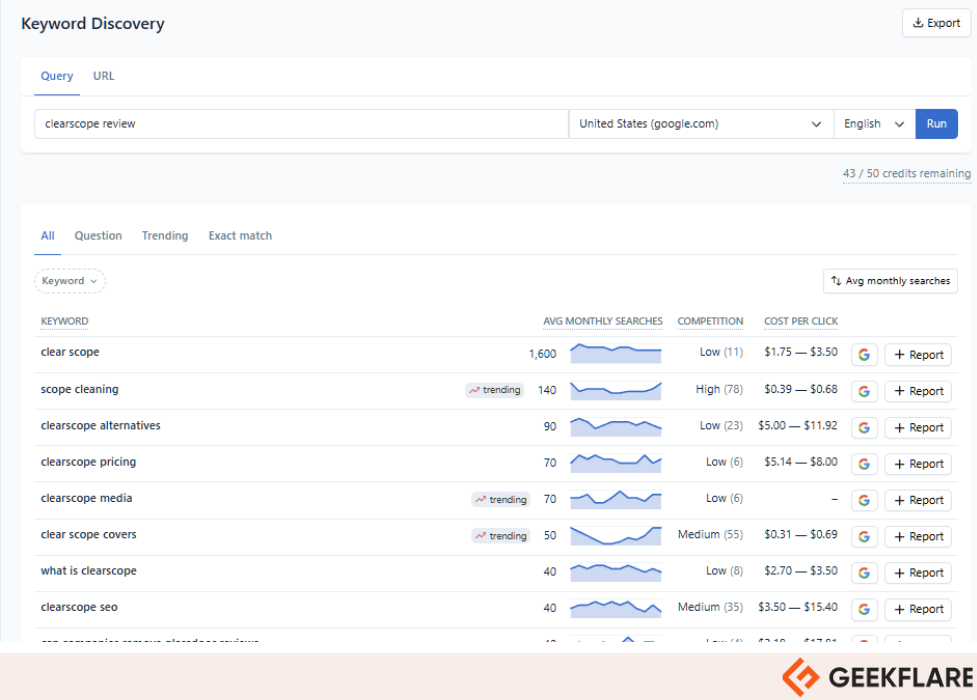Open Google search for 'clearscope media' row
This screenshot has height=700, width=977.
tap(864, 500)
